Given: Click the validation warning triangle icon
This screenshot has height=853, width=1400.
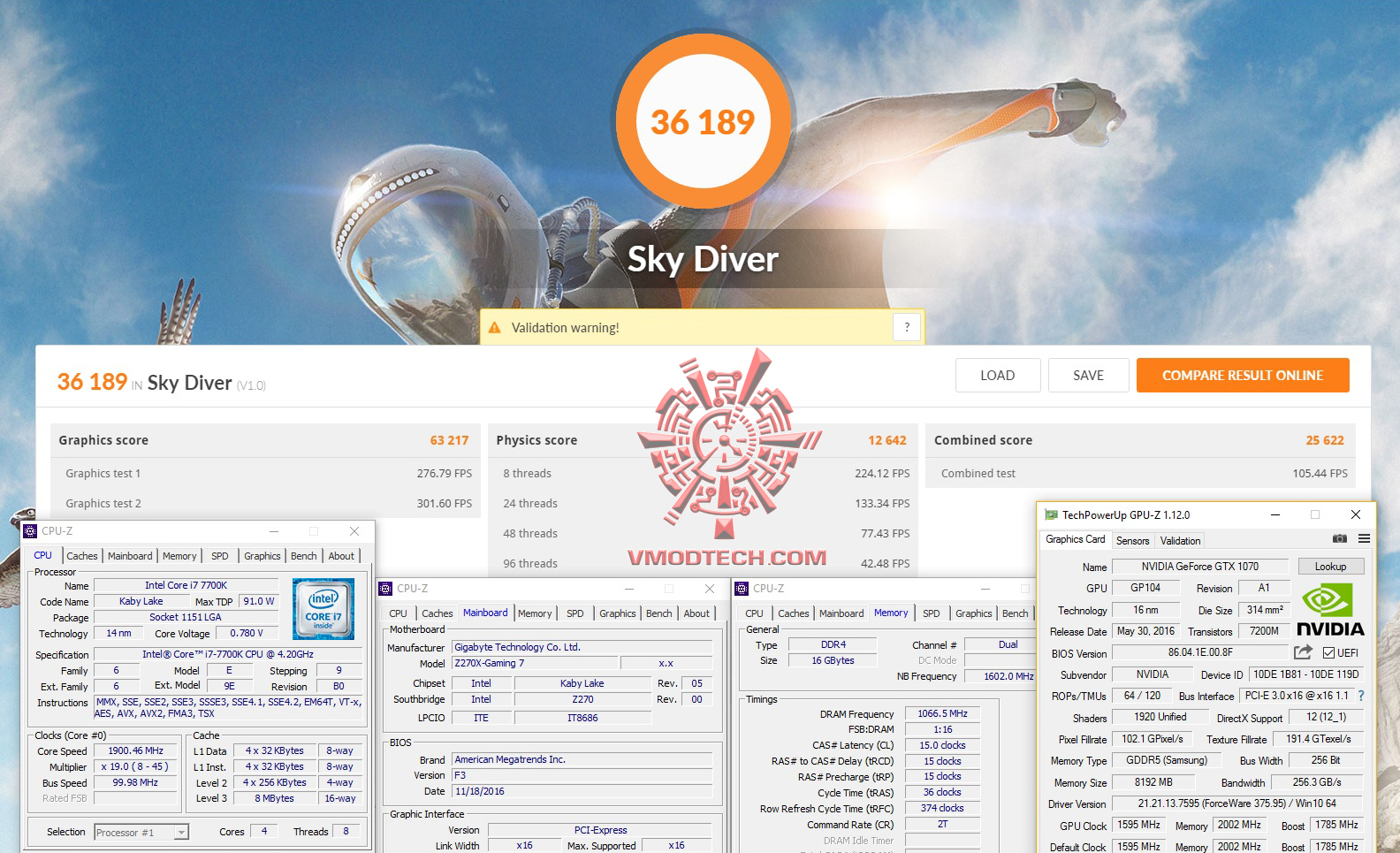Looking at the screenshot, I should tap(495, 327).
